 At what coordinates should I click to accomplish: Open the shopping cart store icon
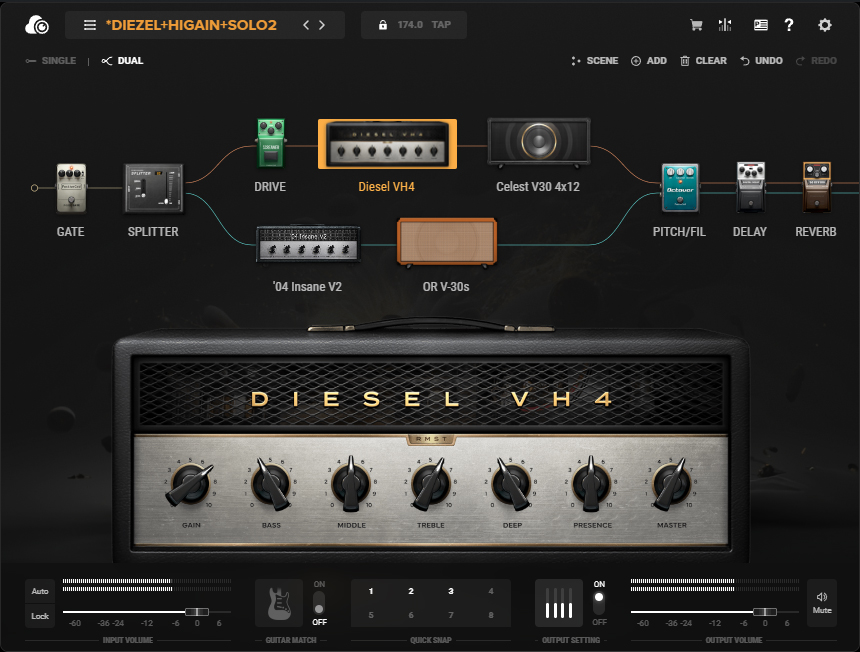(x=697, y=25)
